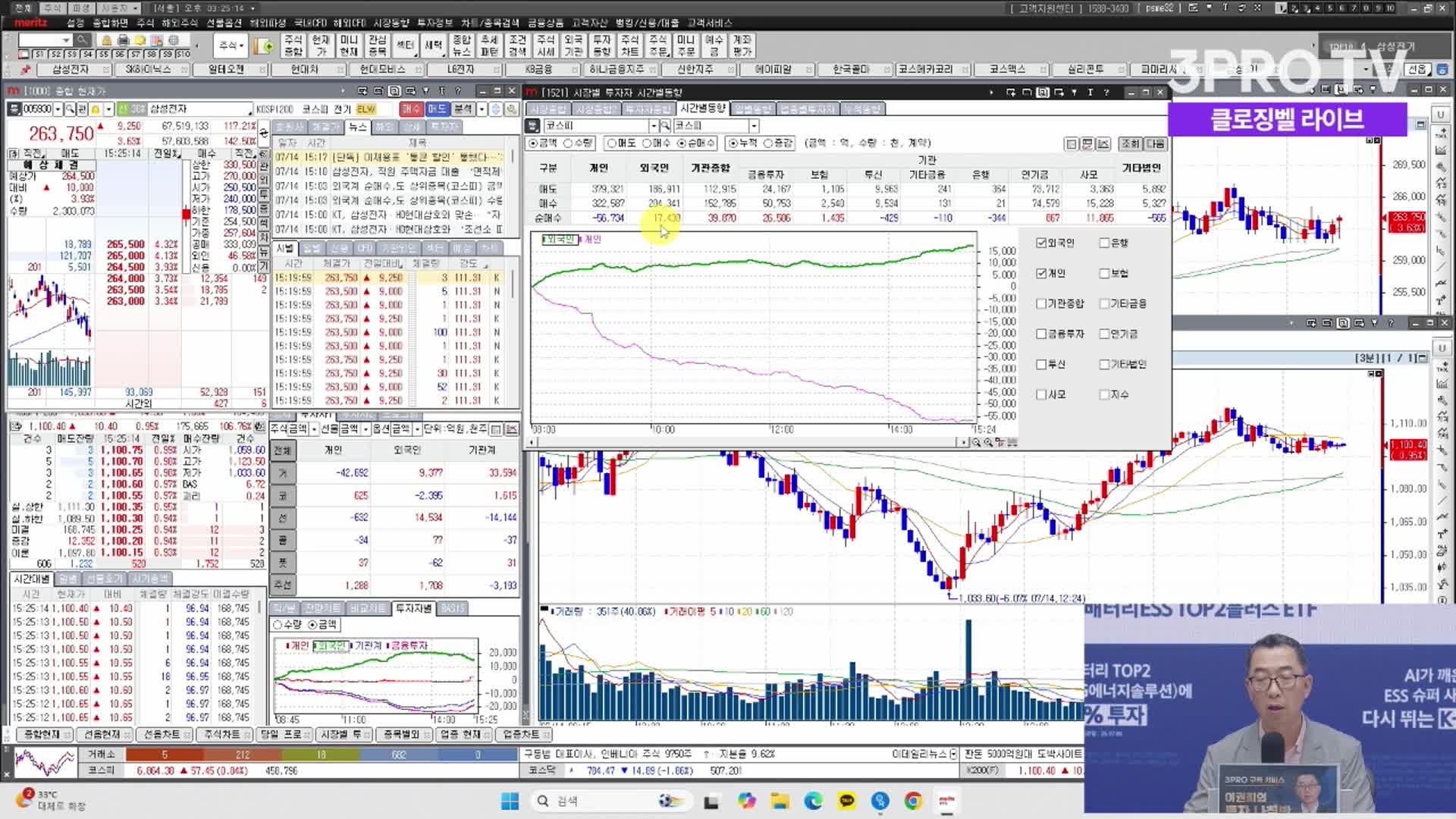The image size is (1456, 819).
Task: Open the 주식금액 dropdown in lower panel
Action: 314,429
